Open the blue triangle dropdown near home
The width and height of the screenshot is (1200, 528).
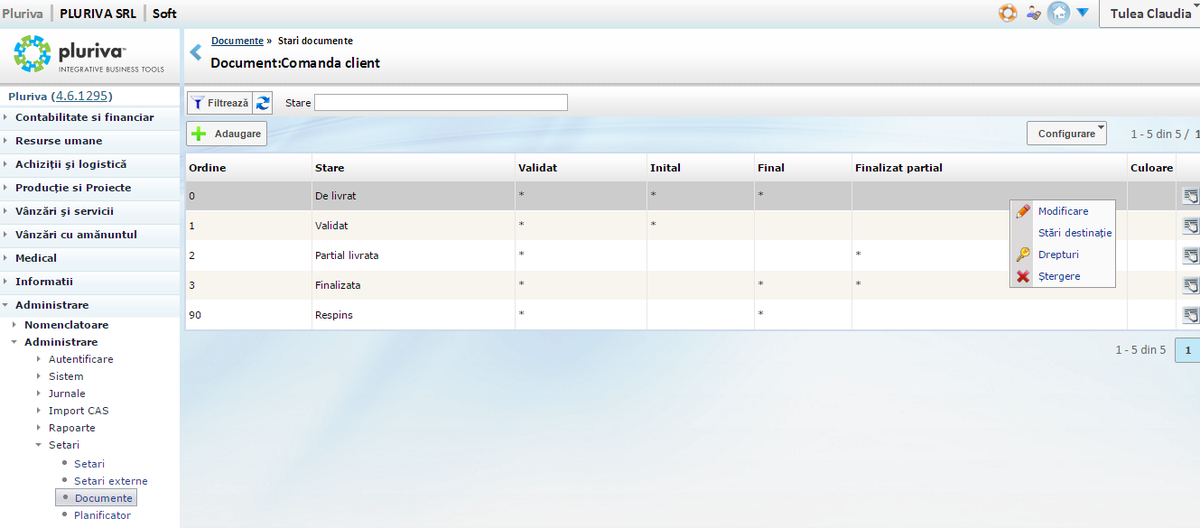click(1082, 14)
